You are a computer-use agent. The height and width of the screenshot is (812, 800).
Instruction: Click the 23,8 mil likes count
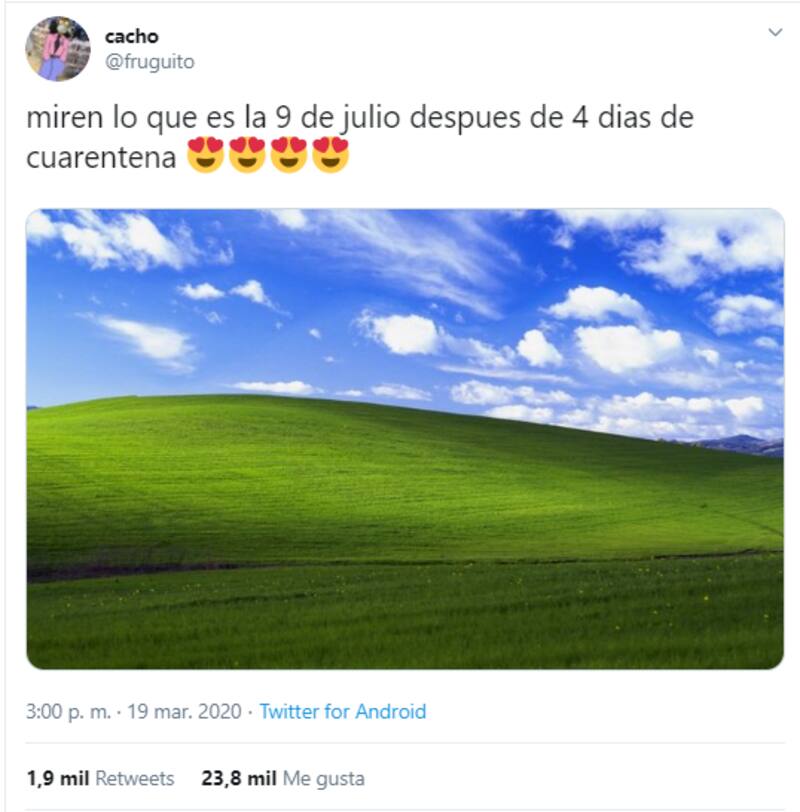point(239,778)
